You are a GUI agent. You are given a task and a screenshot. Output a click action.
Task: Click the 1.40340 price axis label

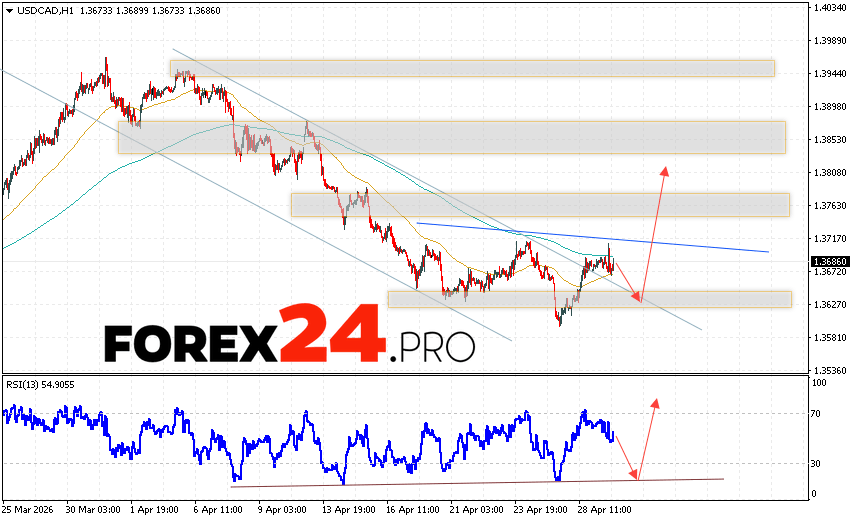point(828,8)
